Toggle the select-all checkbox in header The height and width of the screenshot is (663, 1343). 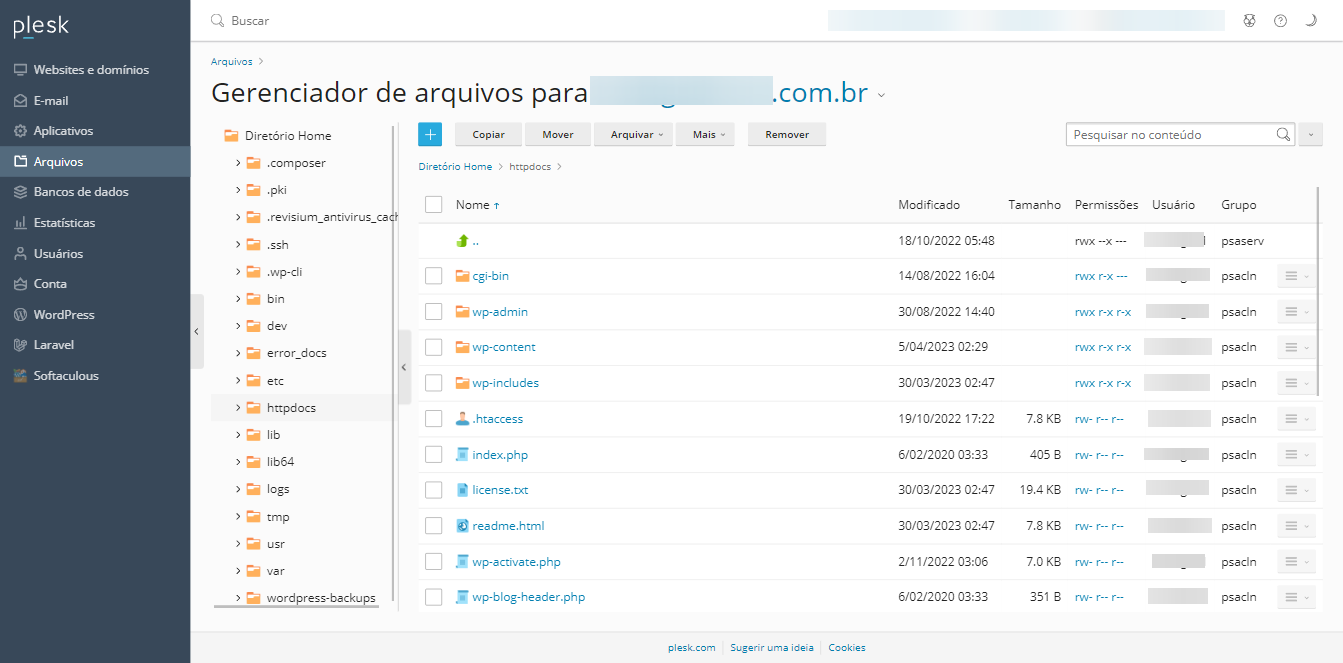point(433,204)
